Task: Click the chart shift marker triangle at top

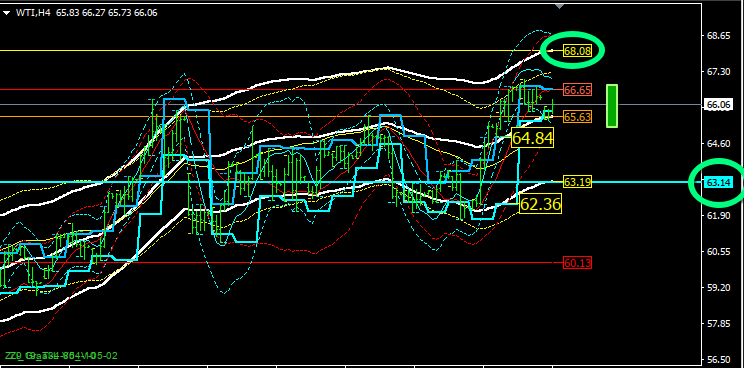Action: [560, 6]
